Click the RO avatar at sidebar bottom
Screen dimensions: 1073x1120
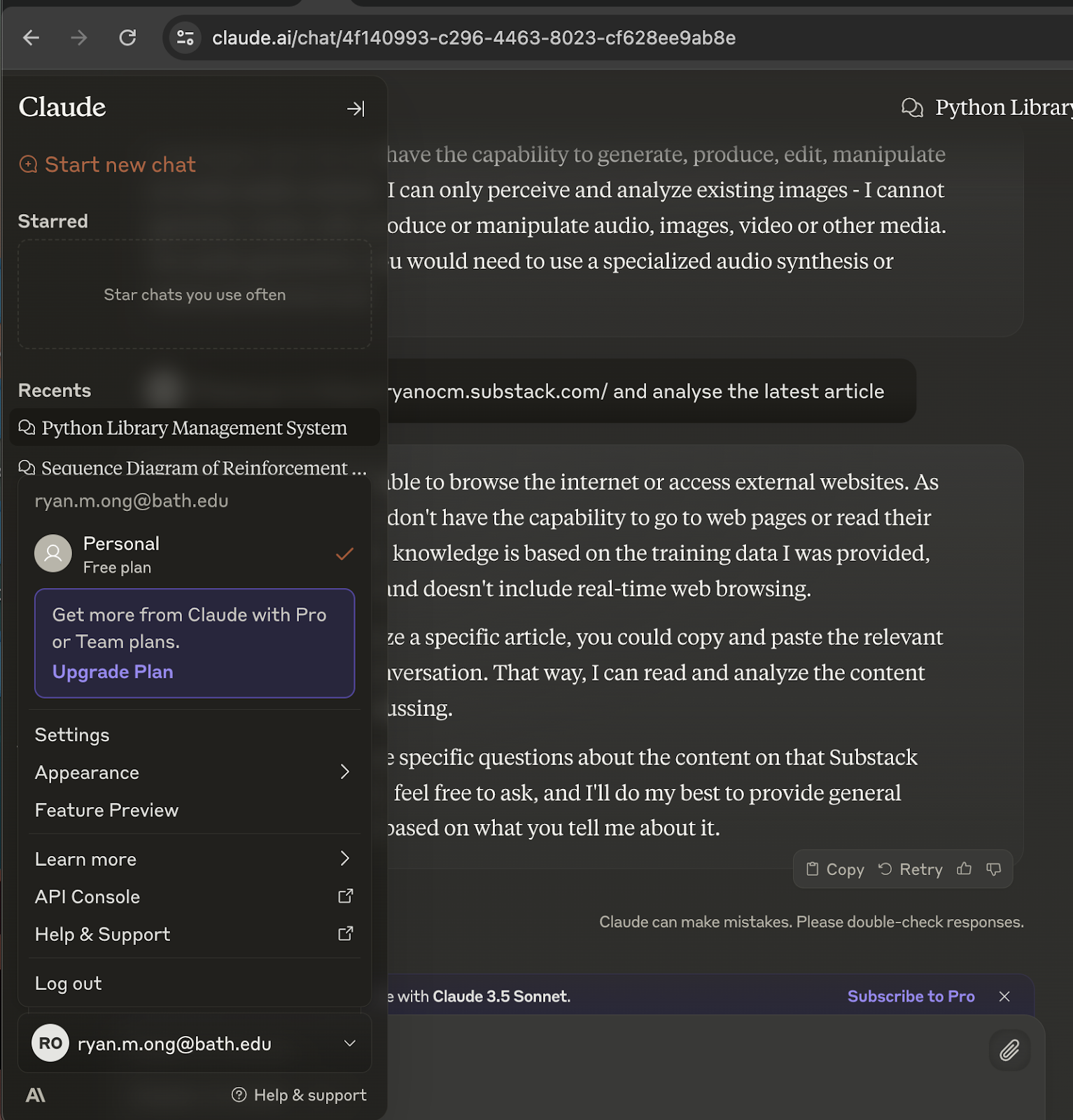tap(50, 1043)
